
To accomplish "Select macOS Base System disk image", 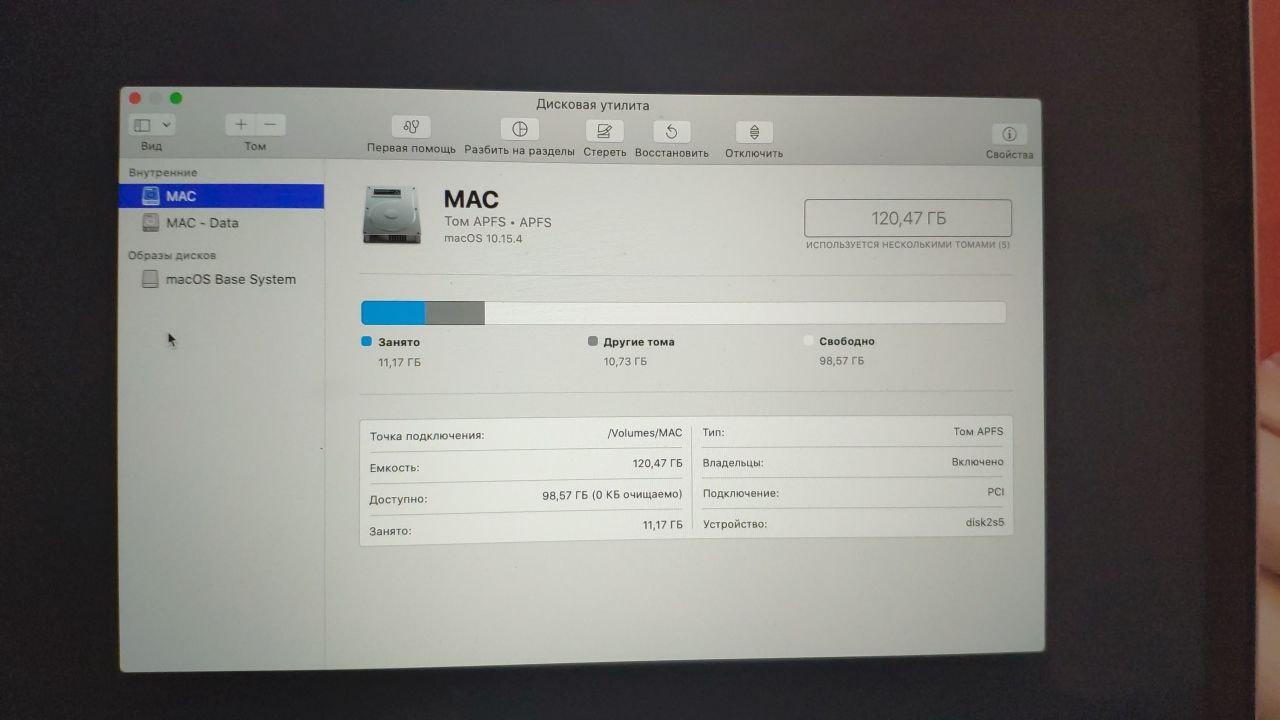I will [x=221, y=279].
